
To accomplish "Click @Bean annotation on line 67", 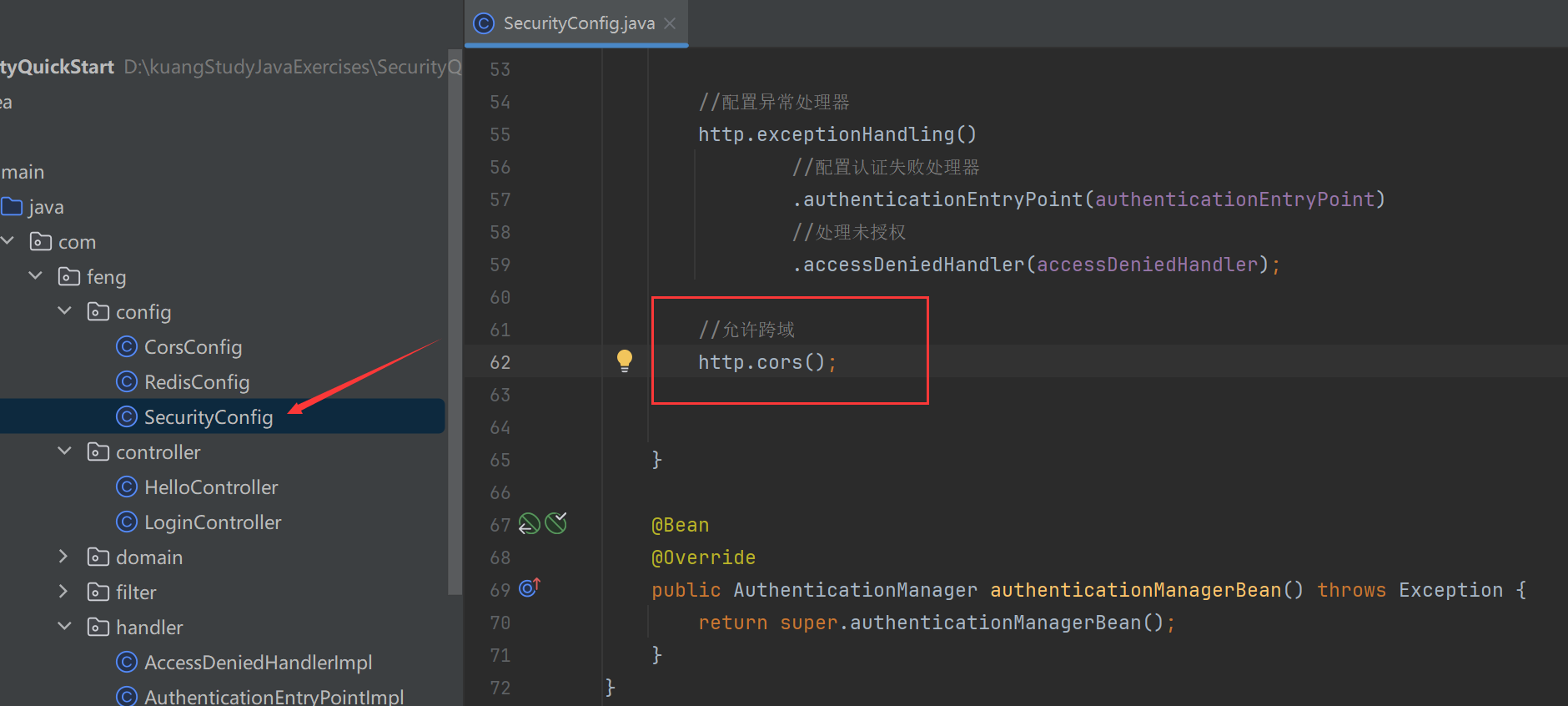I will tap(681, 525).
